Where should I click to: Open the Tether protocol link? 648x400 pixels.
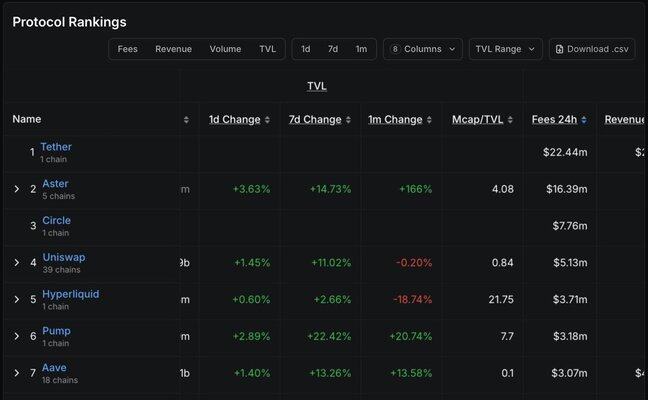coord(56,147)
